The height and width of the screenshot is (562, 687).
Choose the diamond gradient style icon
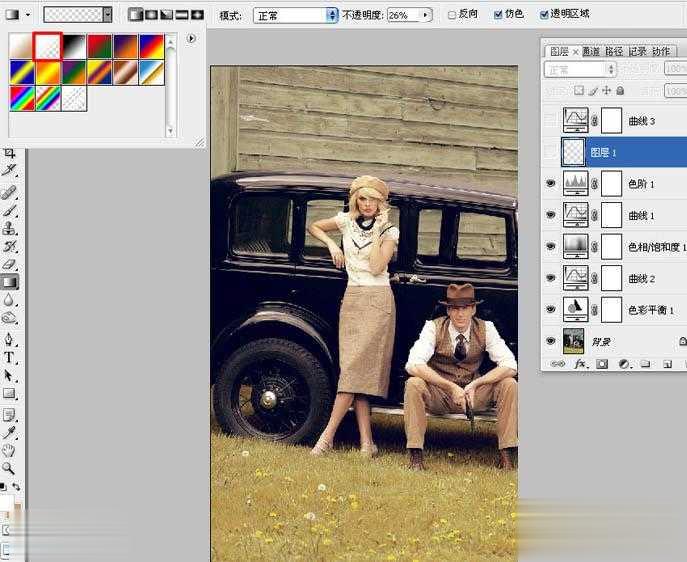pos(197,15)
